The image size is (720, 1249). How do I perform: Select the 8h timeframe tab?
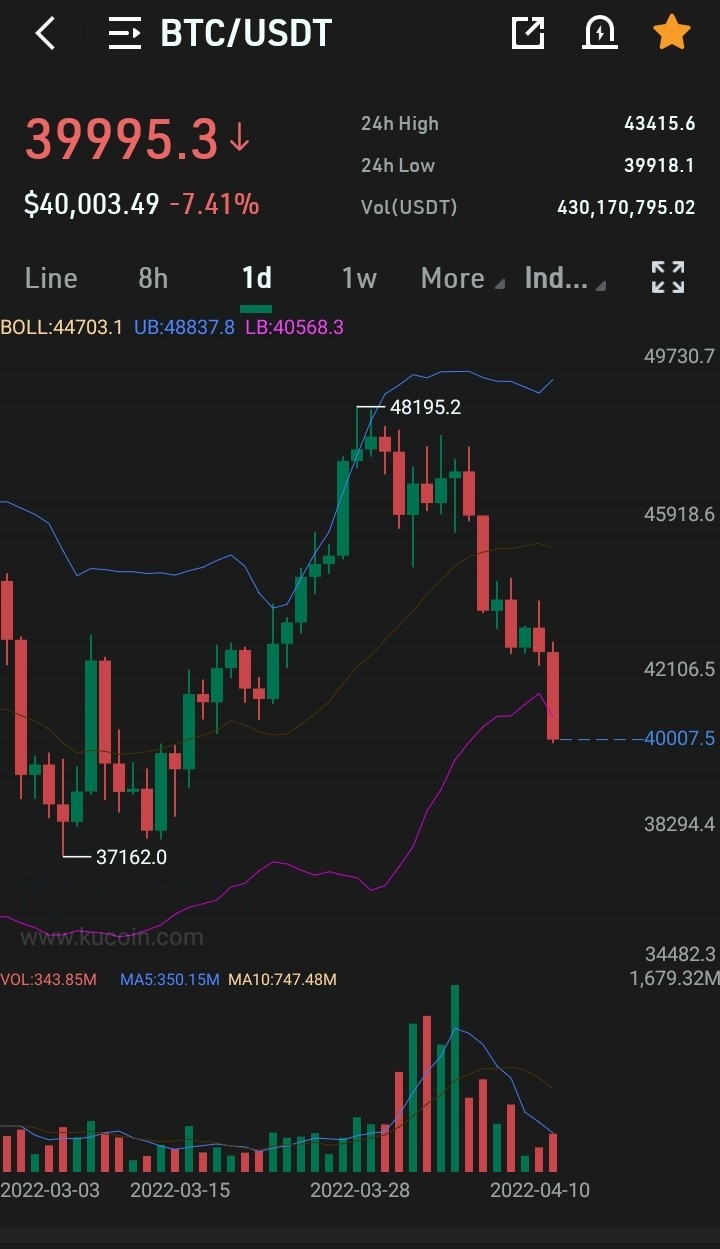153,278
